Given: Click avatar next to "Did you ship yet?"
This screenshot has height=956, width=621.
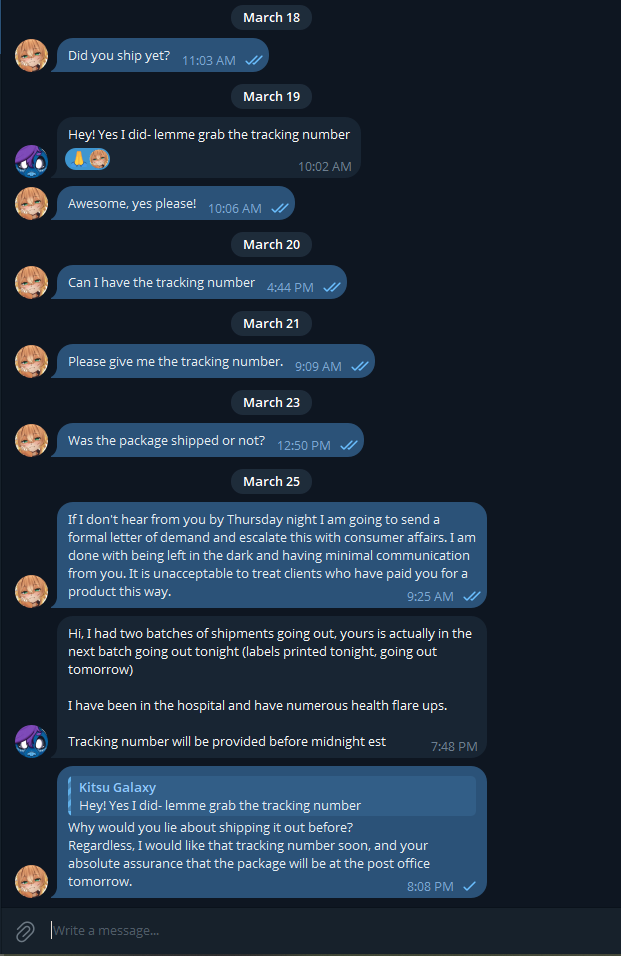Looking at the screenshot, I should [x=31, y=55].
